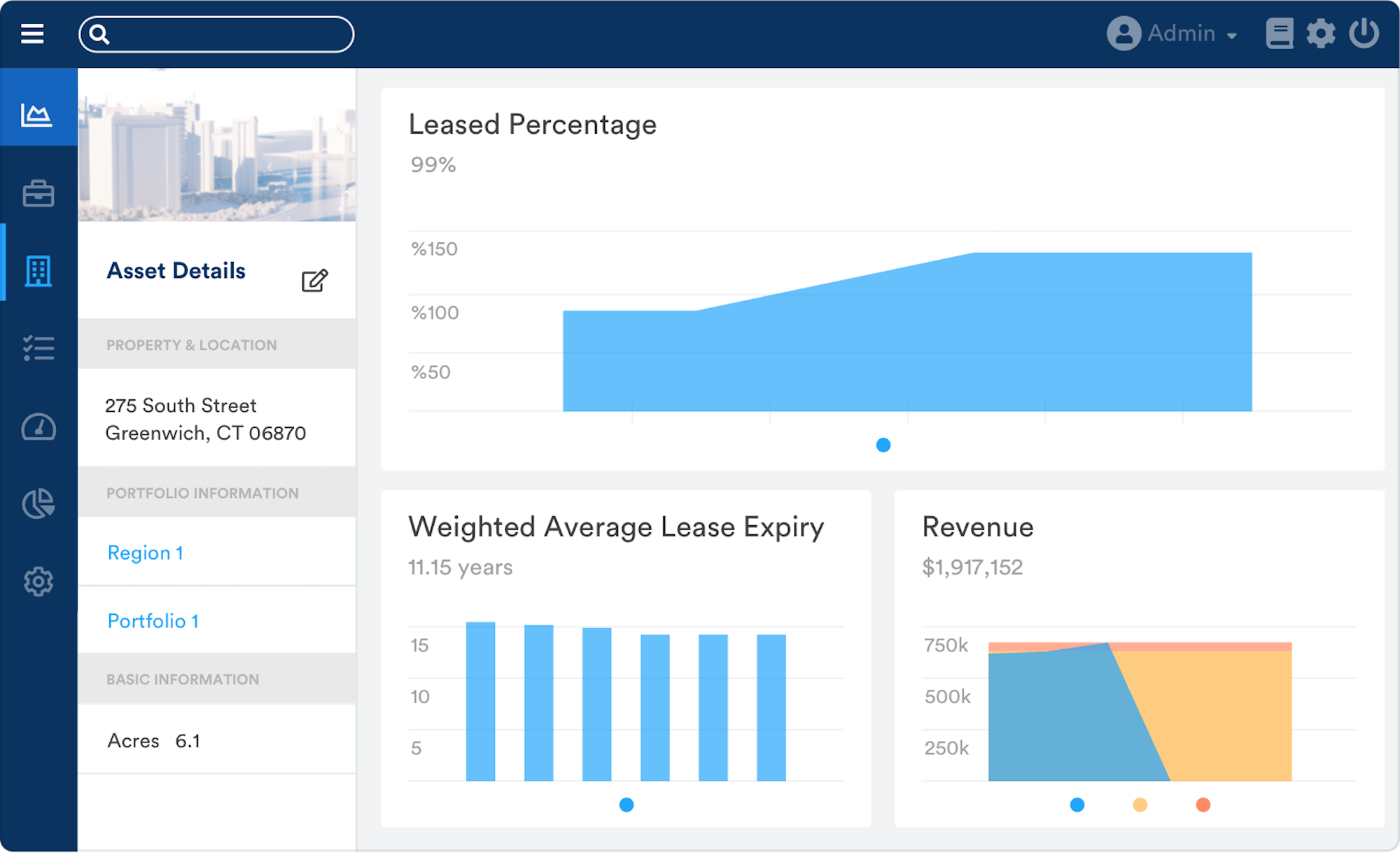Screen dimensions: 1400x853
Task: Open the Region 1 link
Action: tap(145, 553)
